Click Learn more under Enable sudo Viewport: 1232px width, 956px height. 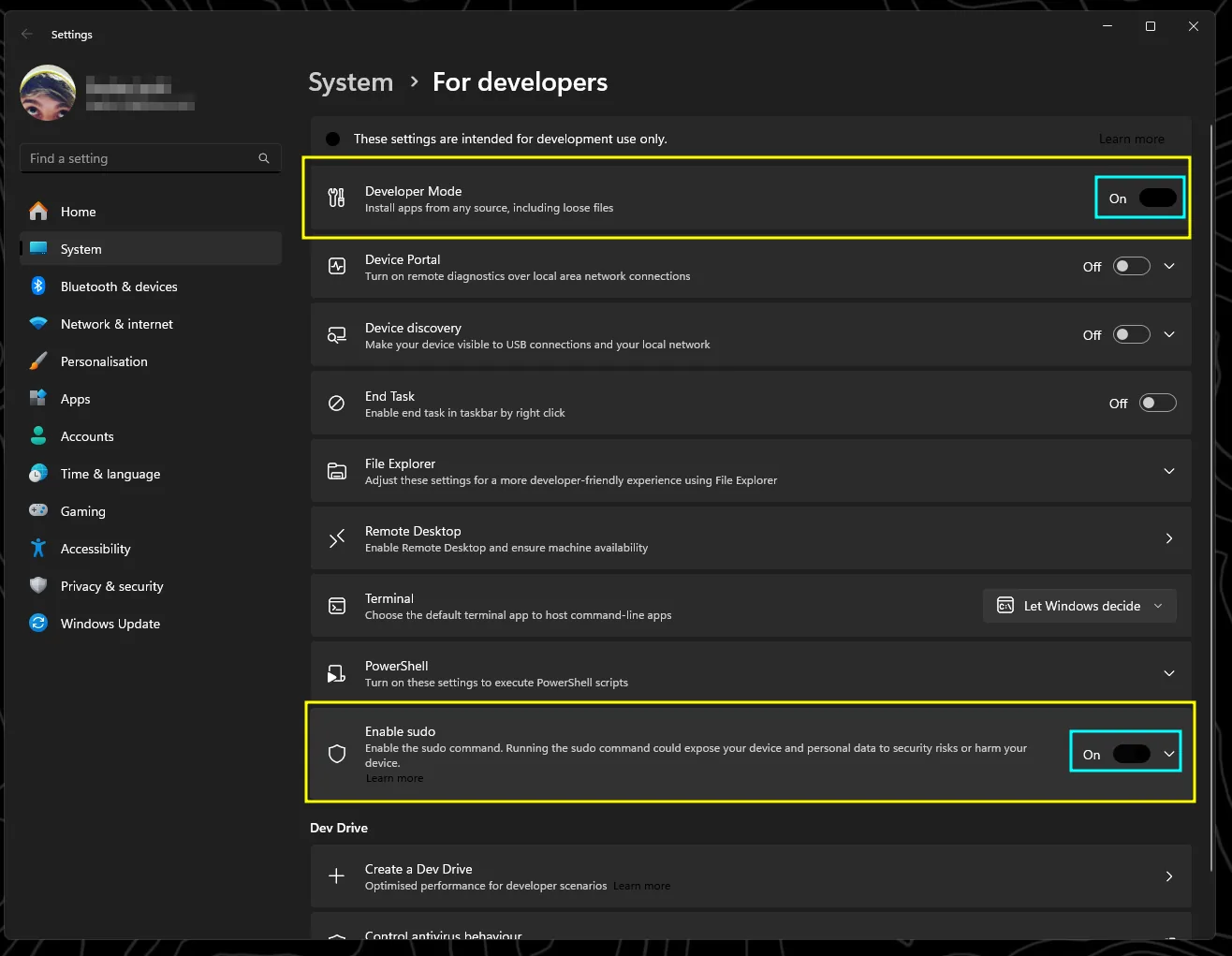point(394,778)
